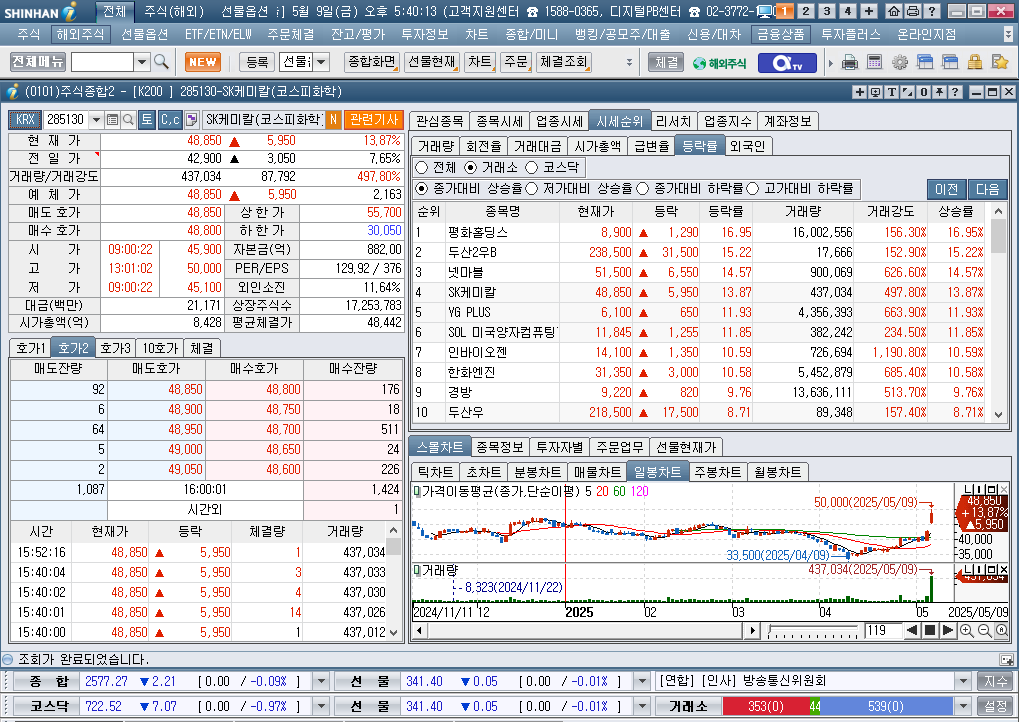This screenshot has width=1019, height=722.
Task: Click the 다음 page button
Action: (x=987, y=189)
